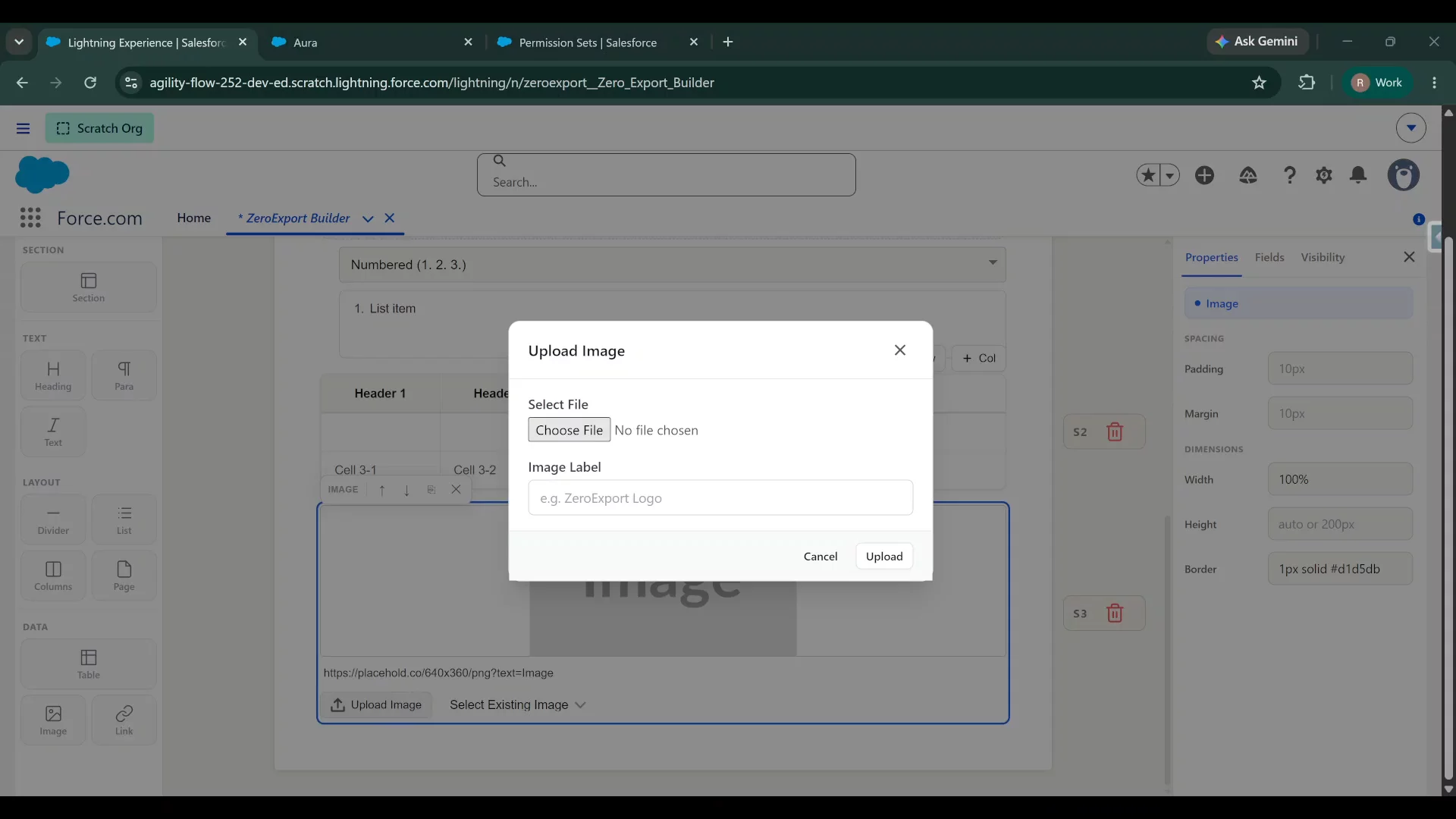
Task: Expand the Scratch Org banner dropdown
Action: pos(1410,128)
